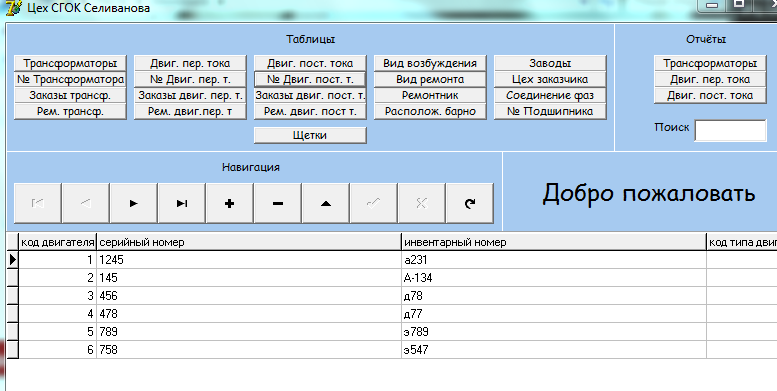Open the Располож. барно table

click(x=430, y=112)
